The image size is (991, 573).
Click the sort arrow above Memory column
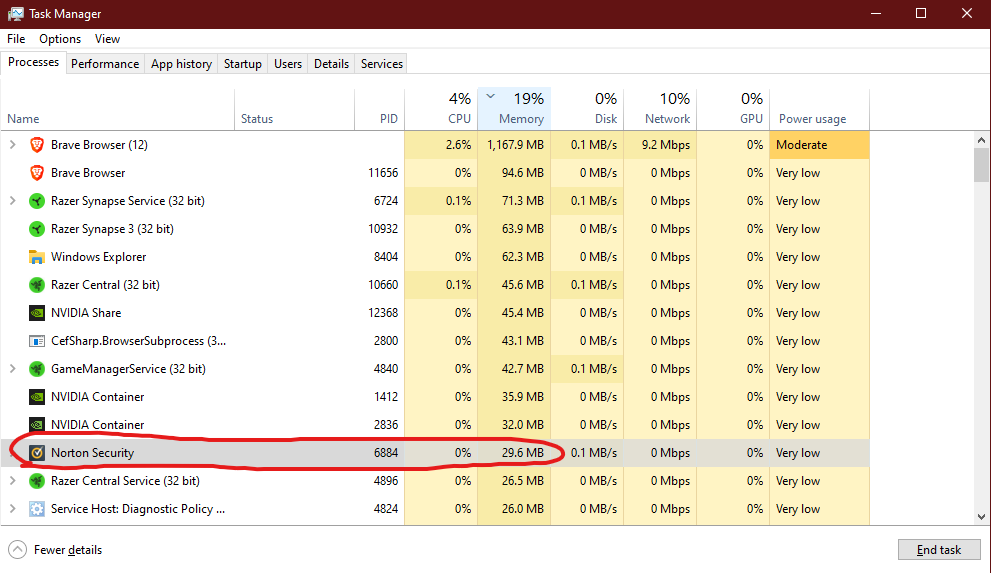(x=490, y=97)
